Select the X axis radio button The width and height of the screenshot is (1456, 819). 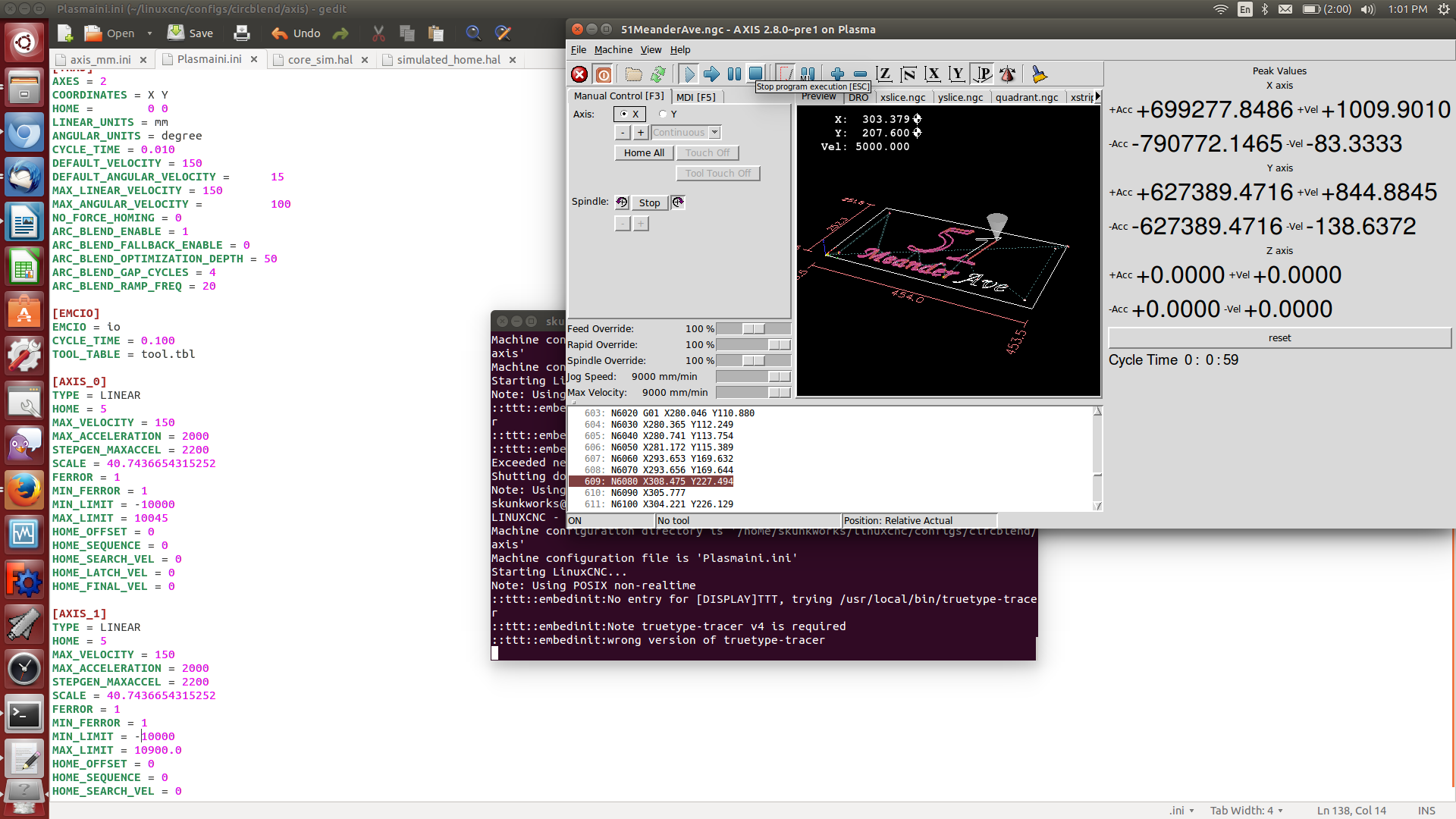click(624, 115)
